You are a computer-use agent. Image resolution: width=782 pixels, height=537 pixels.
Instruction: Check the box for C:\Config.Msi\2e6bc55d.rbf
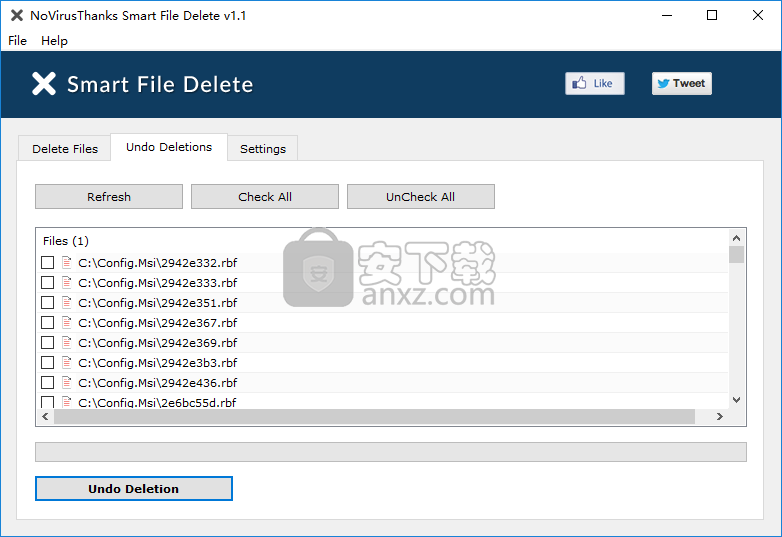pos(47,402)
